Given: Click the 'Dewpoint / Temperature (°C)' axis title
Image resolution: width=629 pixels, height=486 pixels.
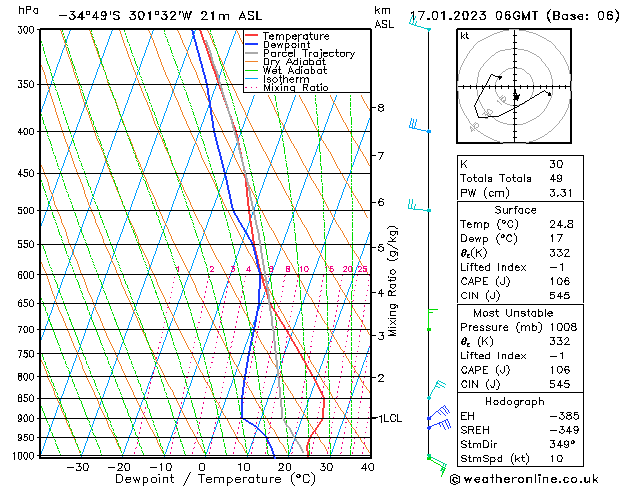Looking at the screenshot, I should 215,479.
